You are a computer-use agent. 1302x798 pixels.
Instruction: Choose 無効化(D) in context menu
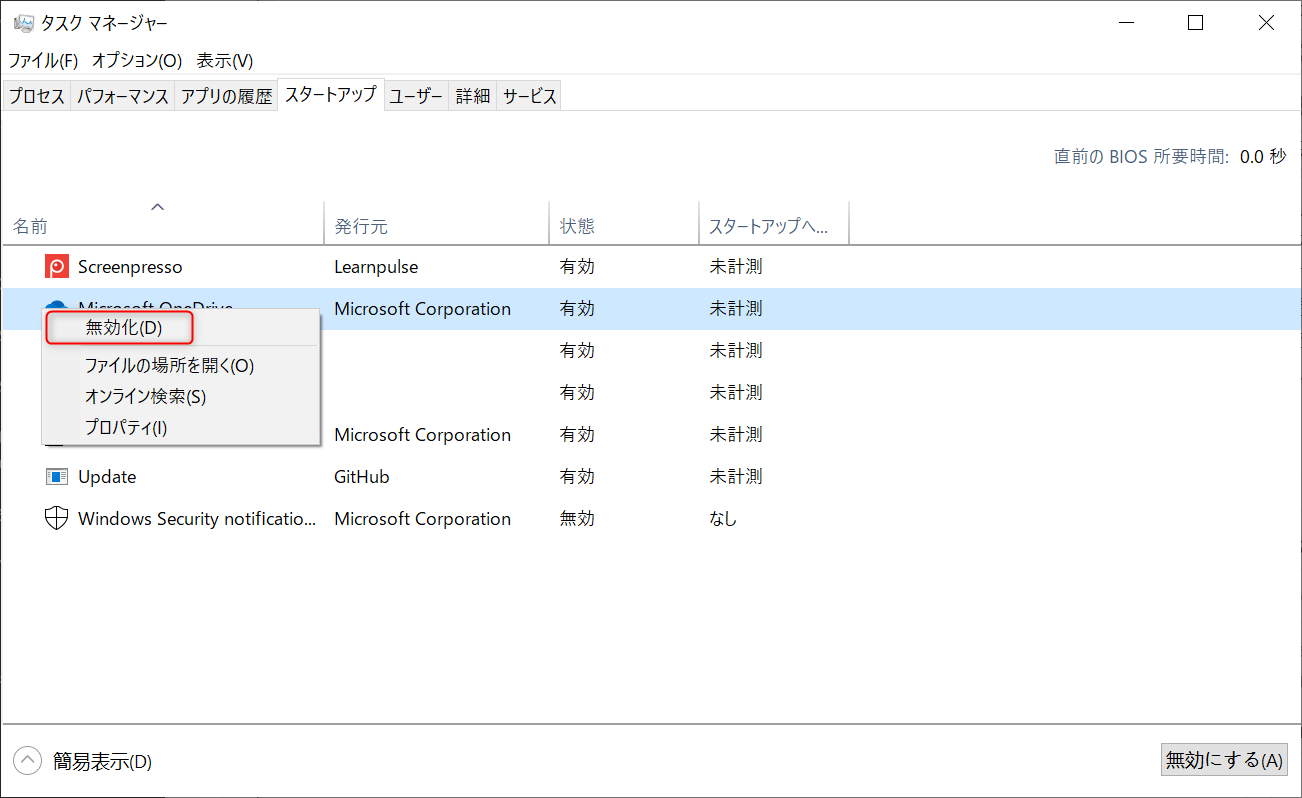(180, 327)
